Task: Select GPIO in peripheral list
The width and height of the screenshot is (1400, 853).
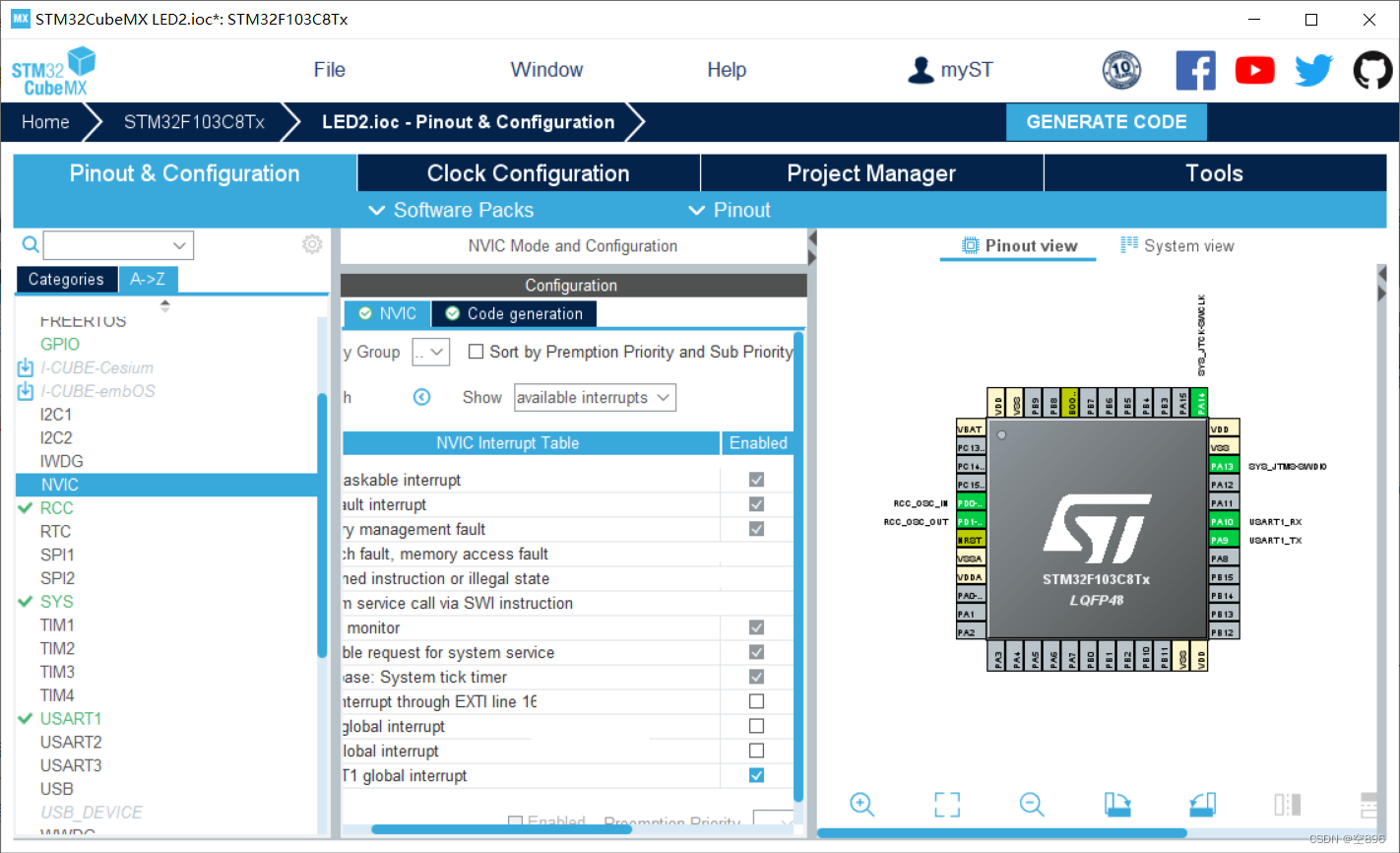Action: [60, 344]
